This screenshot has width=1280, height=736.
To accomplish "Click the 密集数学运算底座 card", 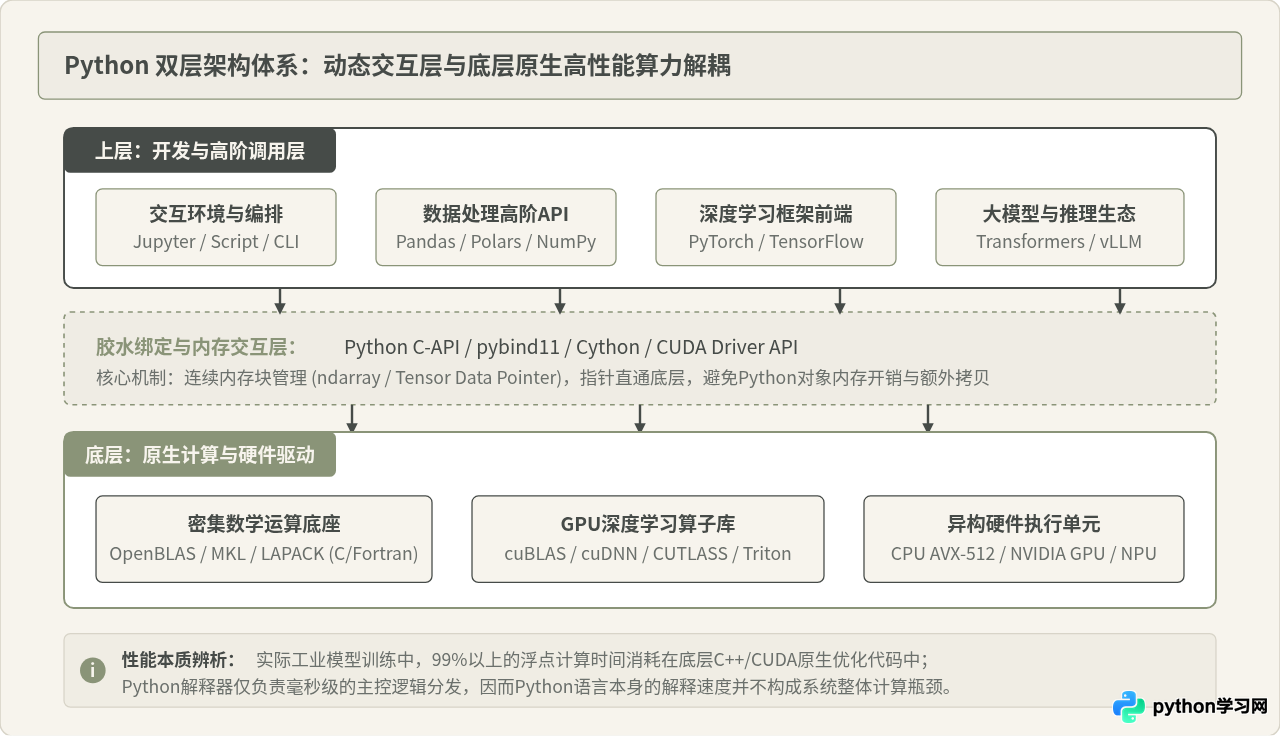I will tap(264, 539).
